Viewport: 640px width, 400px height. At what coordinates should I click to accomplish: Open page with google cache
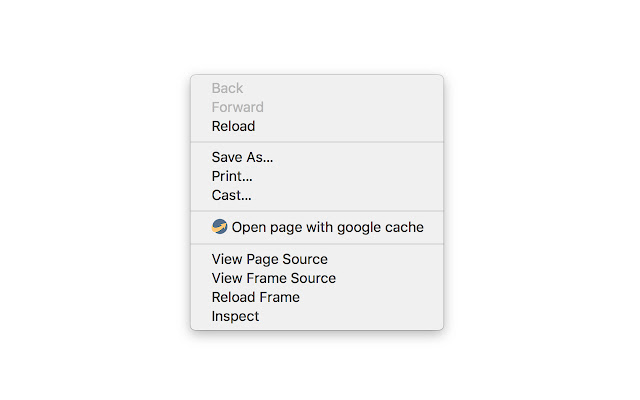327,227
